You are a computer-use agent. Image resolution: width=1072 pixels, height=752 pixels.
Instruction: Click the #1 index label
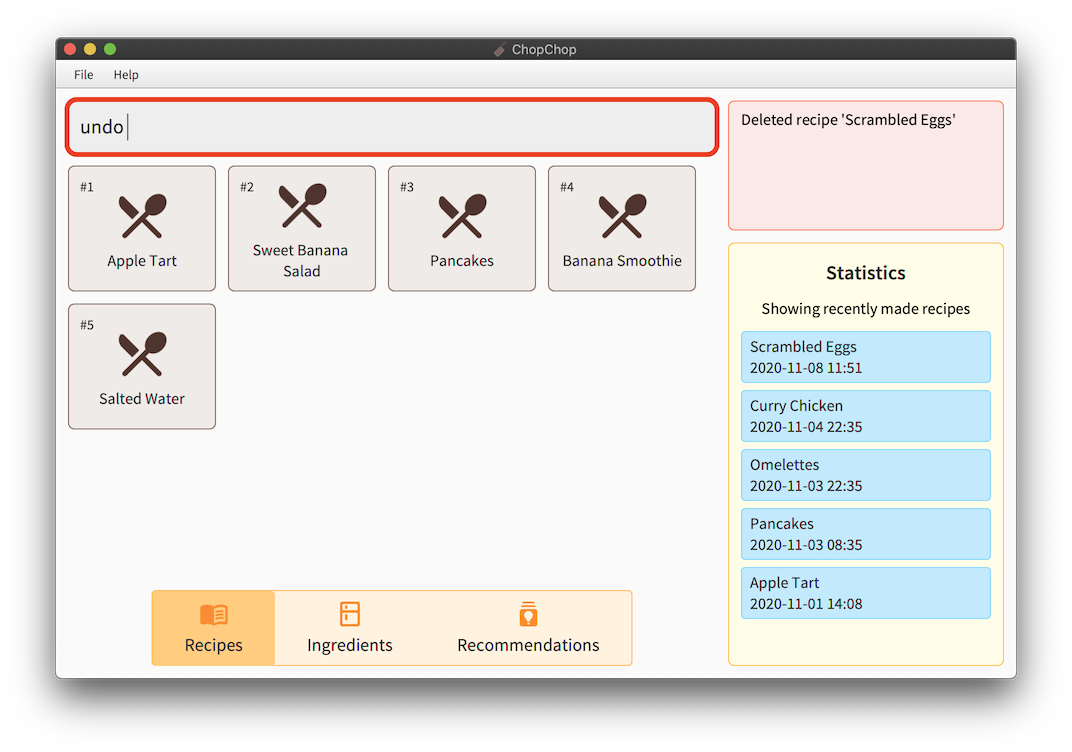(87, 187)
